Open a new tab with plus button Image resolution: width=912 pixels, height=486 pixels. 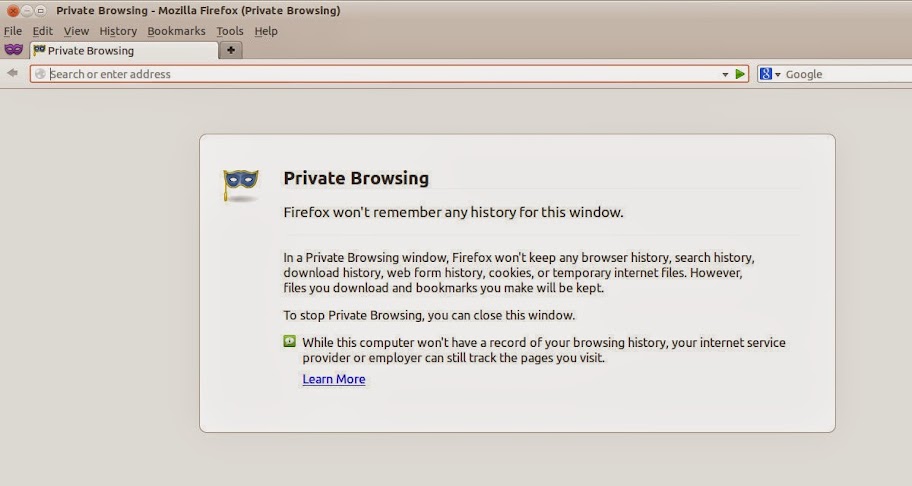pyautogui.click(x=231, y=51)
